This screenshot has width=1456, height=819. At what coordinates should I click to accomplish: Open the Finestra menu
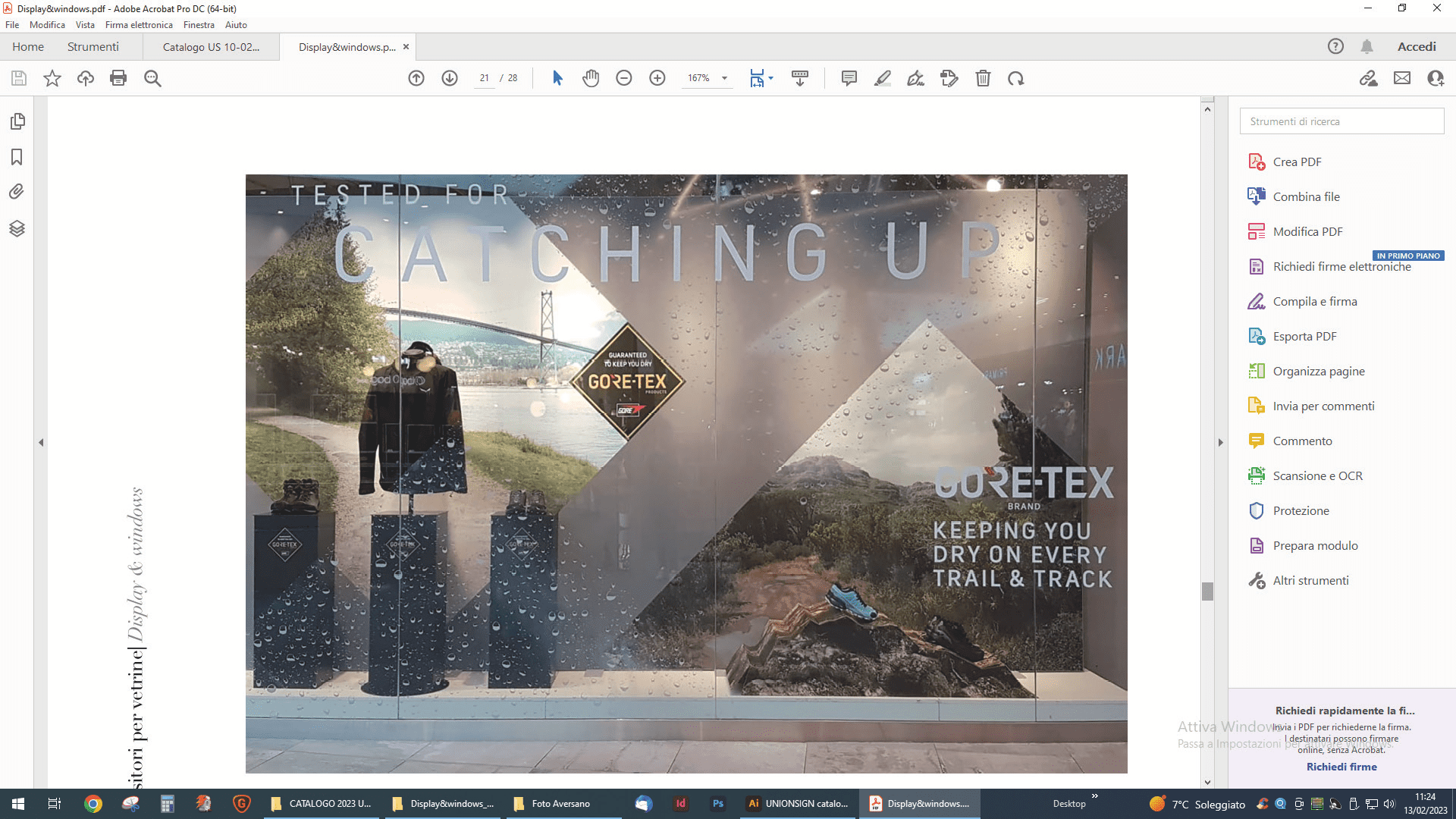(x=199, y=25)
